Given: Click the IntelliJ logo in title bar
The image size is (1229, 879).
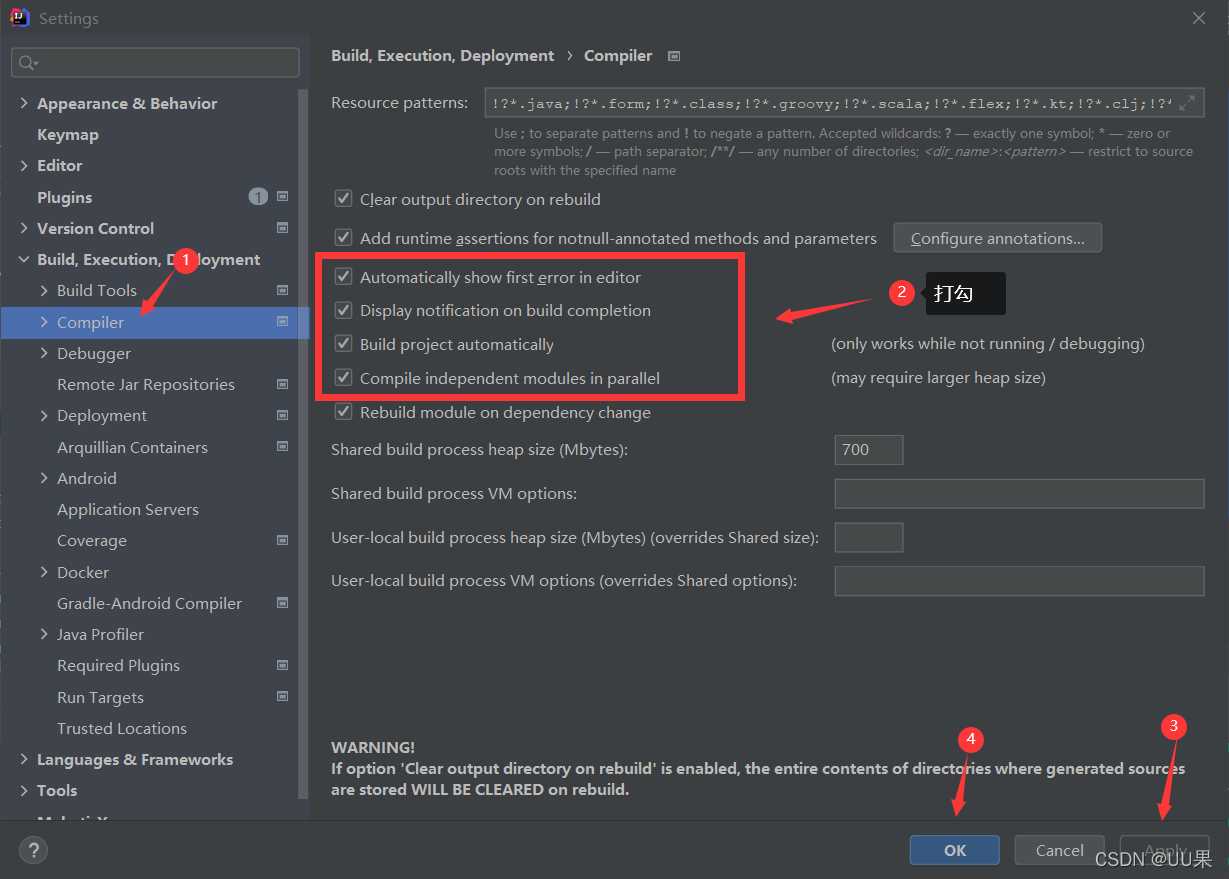Looking at the screenshot, I should 19,18.
